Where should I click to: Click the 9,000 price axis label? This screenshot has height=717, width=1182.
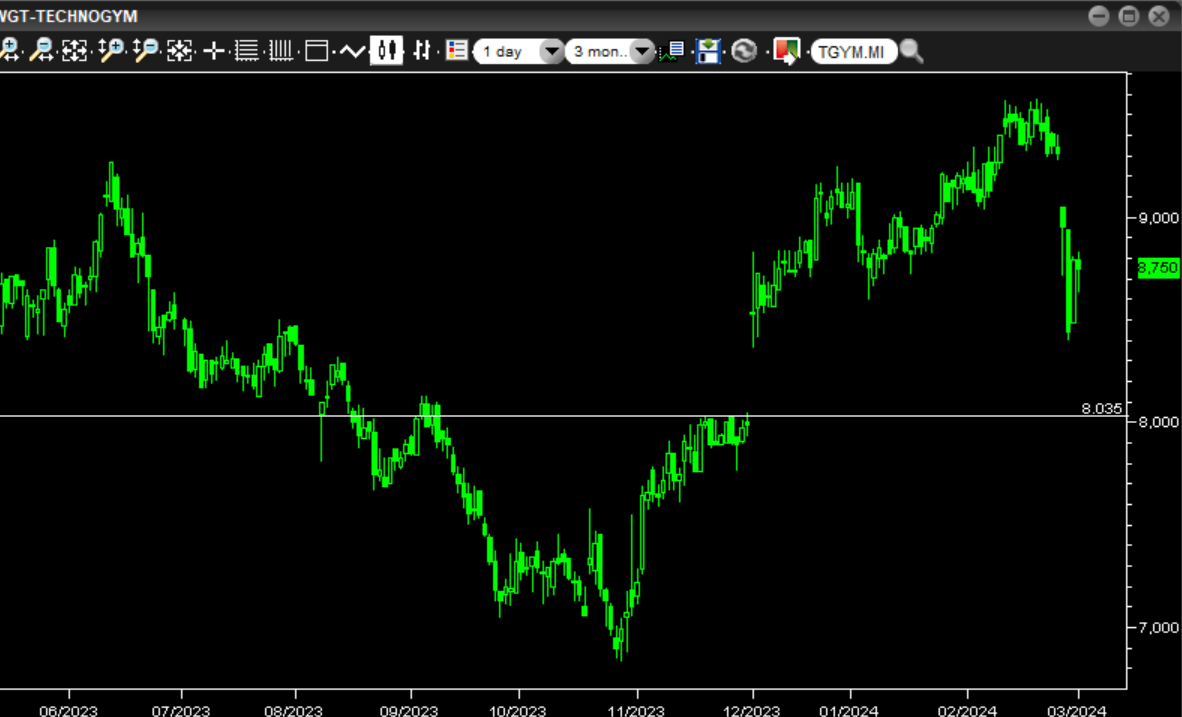point(1159,218)
